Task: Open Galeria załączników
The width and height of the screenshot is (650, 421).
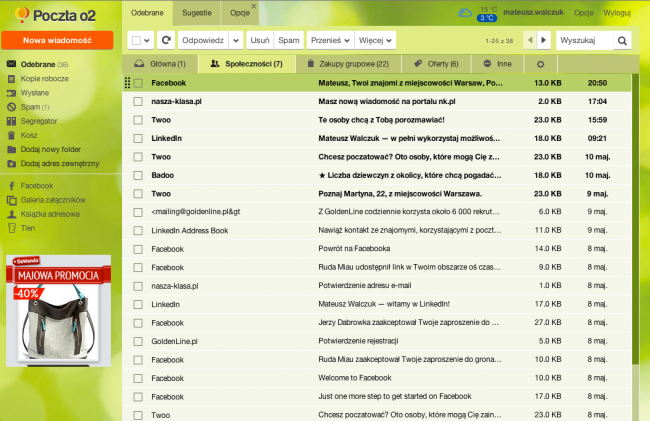Action: [x=46, y=200]
